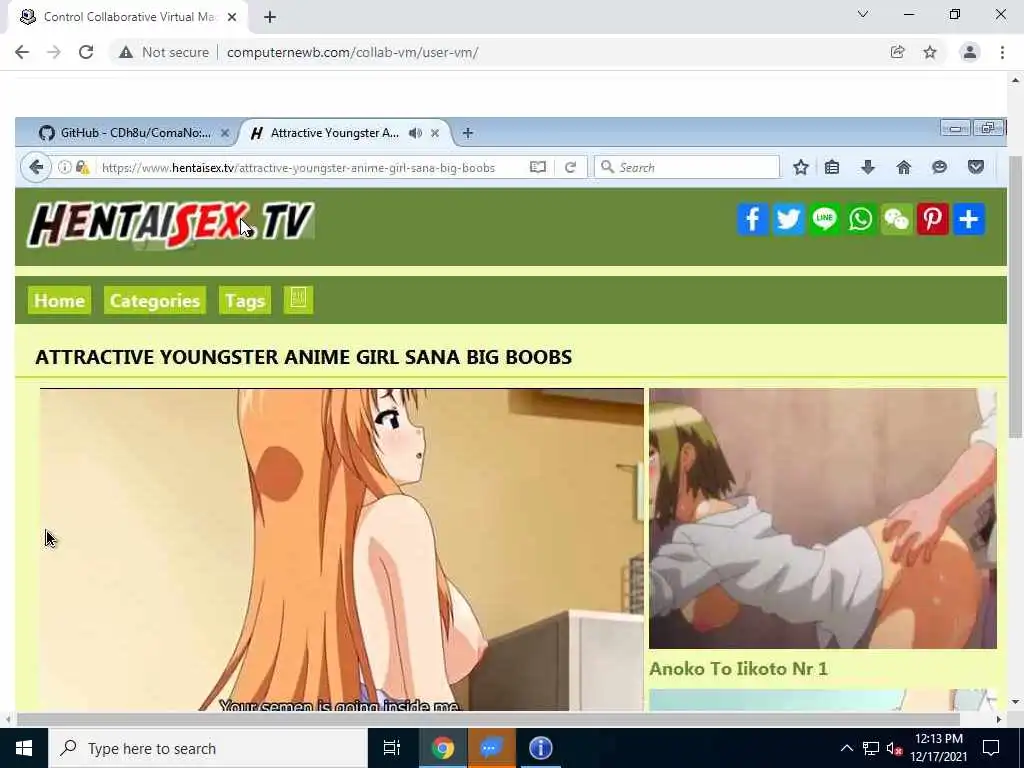
Task: Open the blue plus more-sharing button
Action: tap(968, 219)
